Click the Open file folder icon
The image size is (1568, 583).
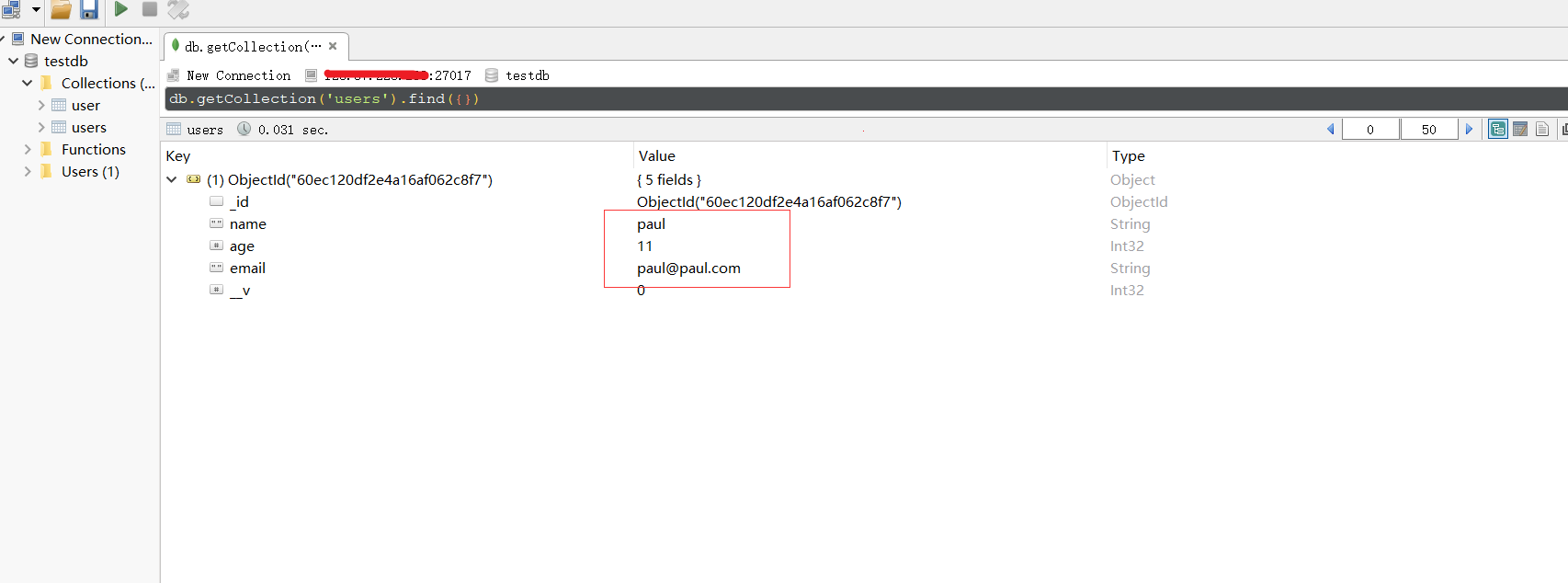click(x=61, y=9)
